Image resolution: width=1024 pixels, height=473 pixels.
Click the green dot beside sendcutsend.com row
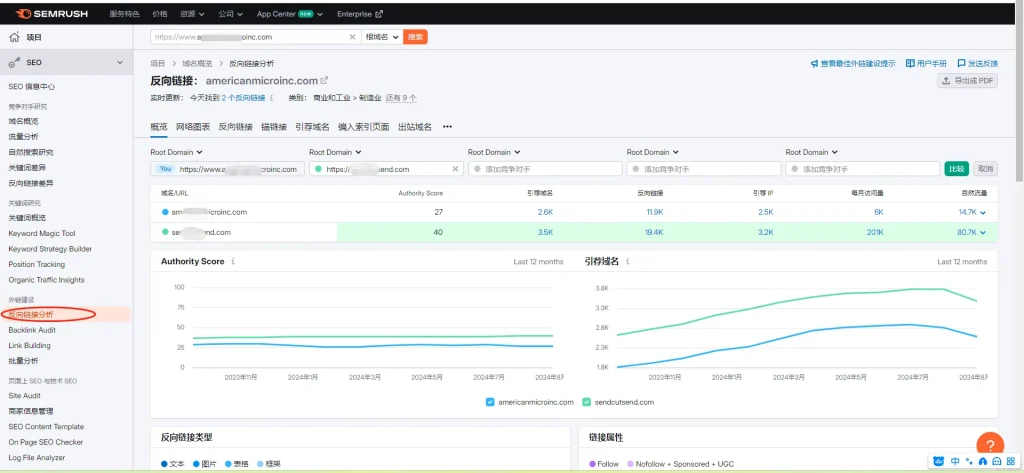[165, 233]
